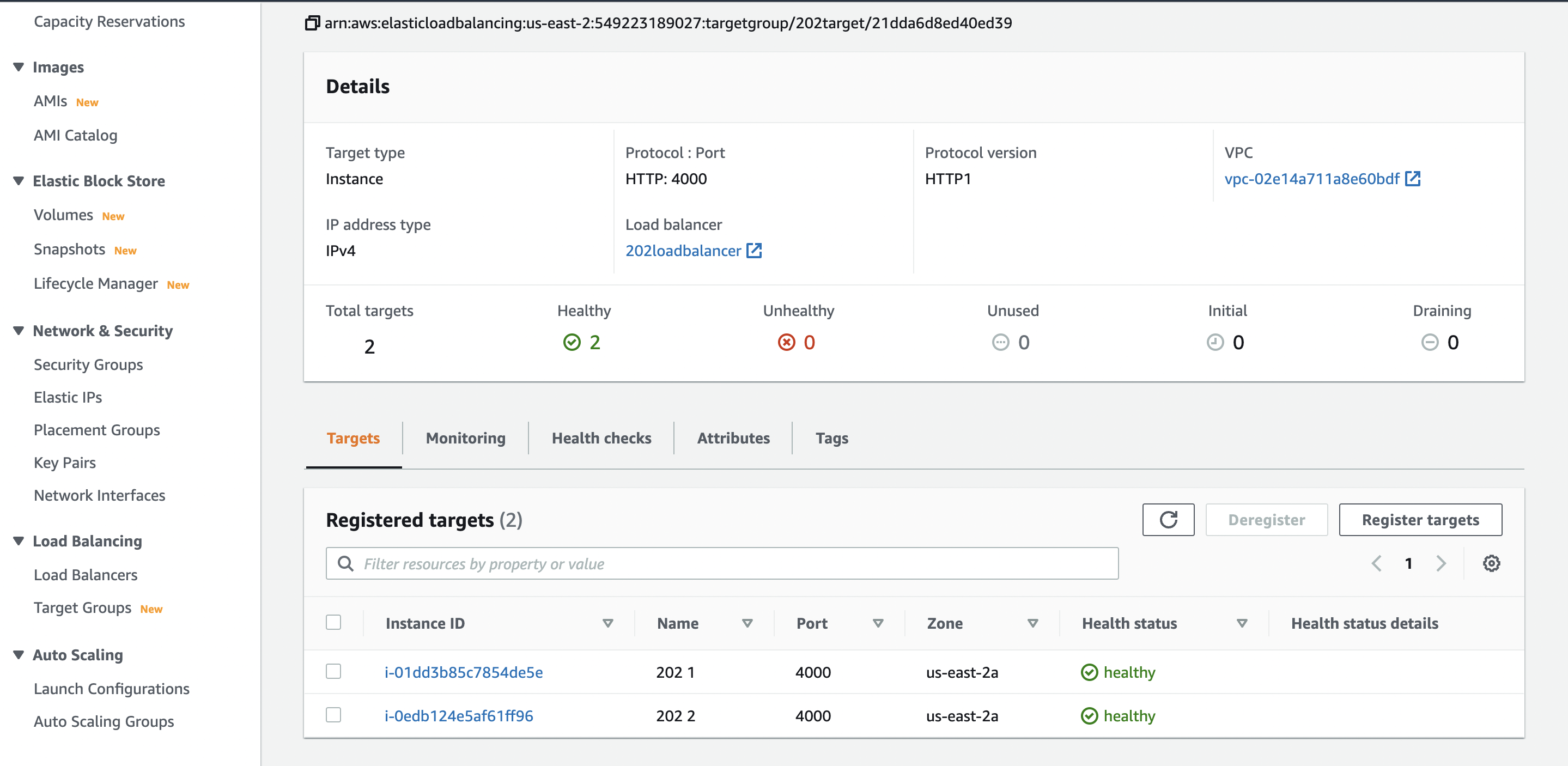This screenshot has height=766, width=1568.
Task: Open instance i-0edb124e5af61ff96 details
Action: (459, 715)
